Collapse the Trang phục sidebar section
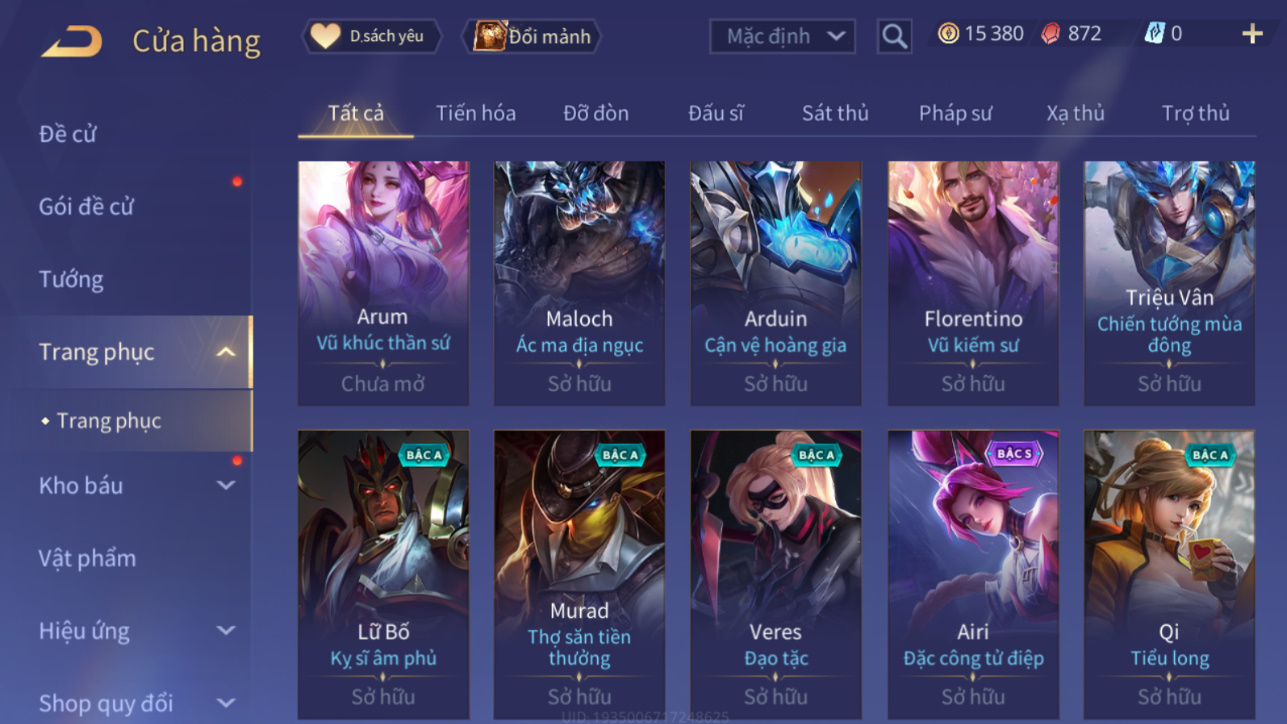The width and height of the screenshot is (1287, 724). tap(226, 352)
